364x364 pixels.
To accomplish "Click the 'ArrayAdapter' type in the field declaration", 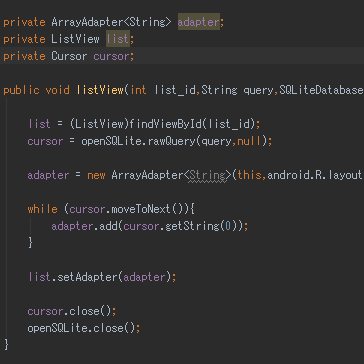I will tap(87, 22).
